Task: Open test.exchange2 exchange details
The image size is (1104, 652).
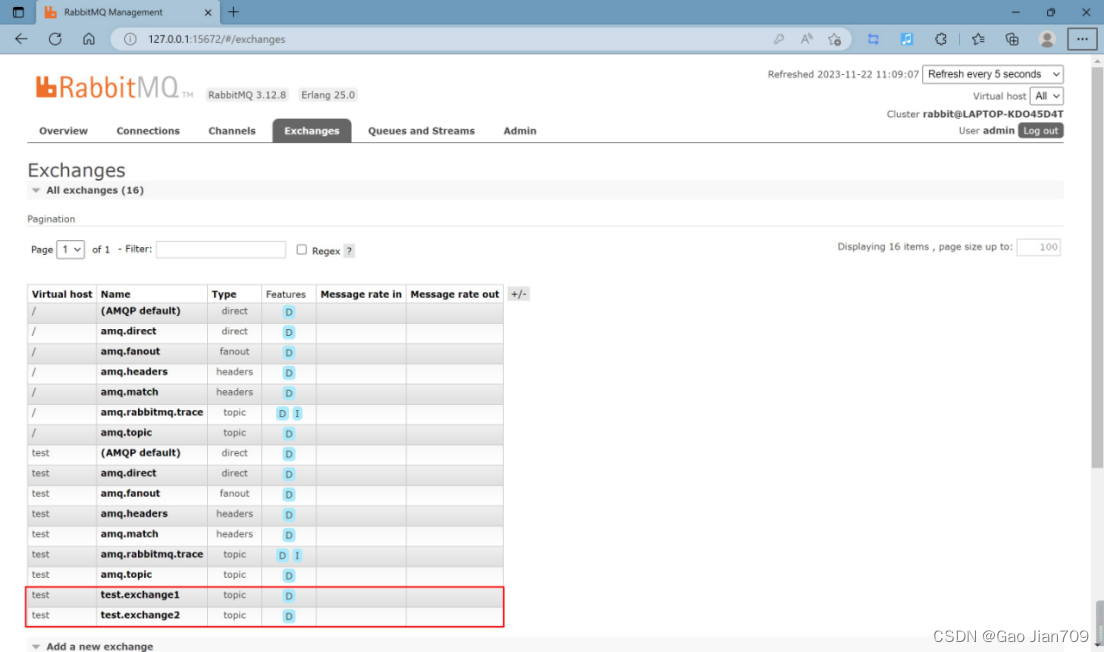Action: tap(140, 615)
